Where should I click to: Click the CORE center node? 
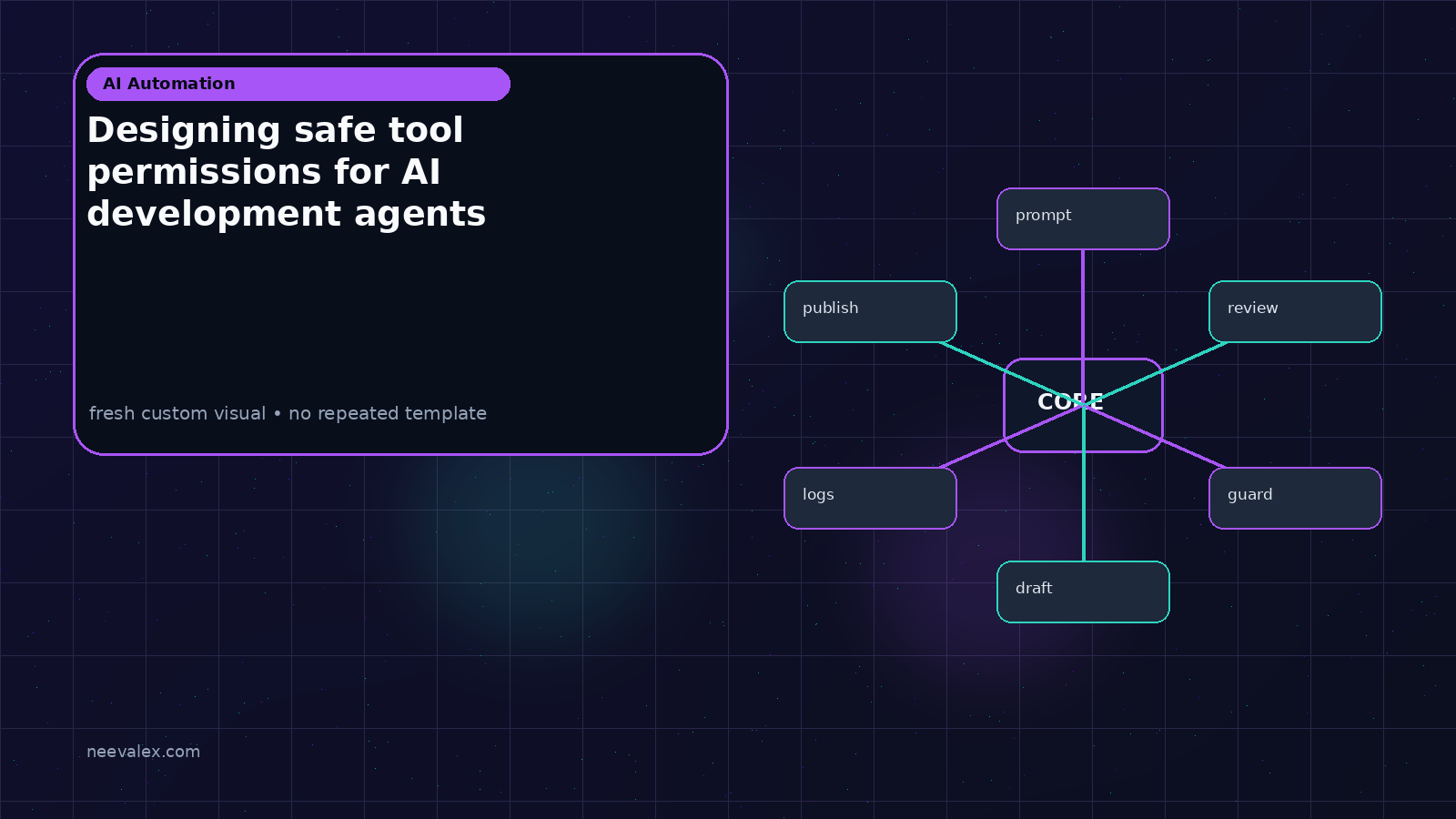1083,405
